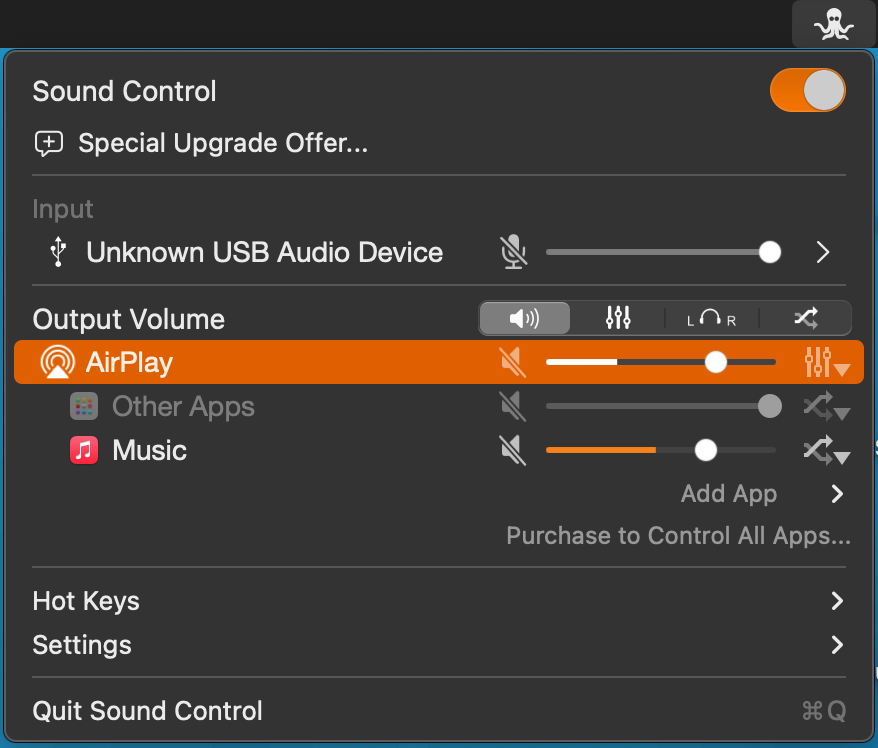Expand the Add App submenu

point(837,494)
